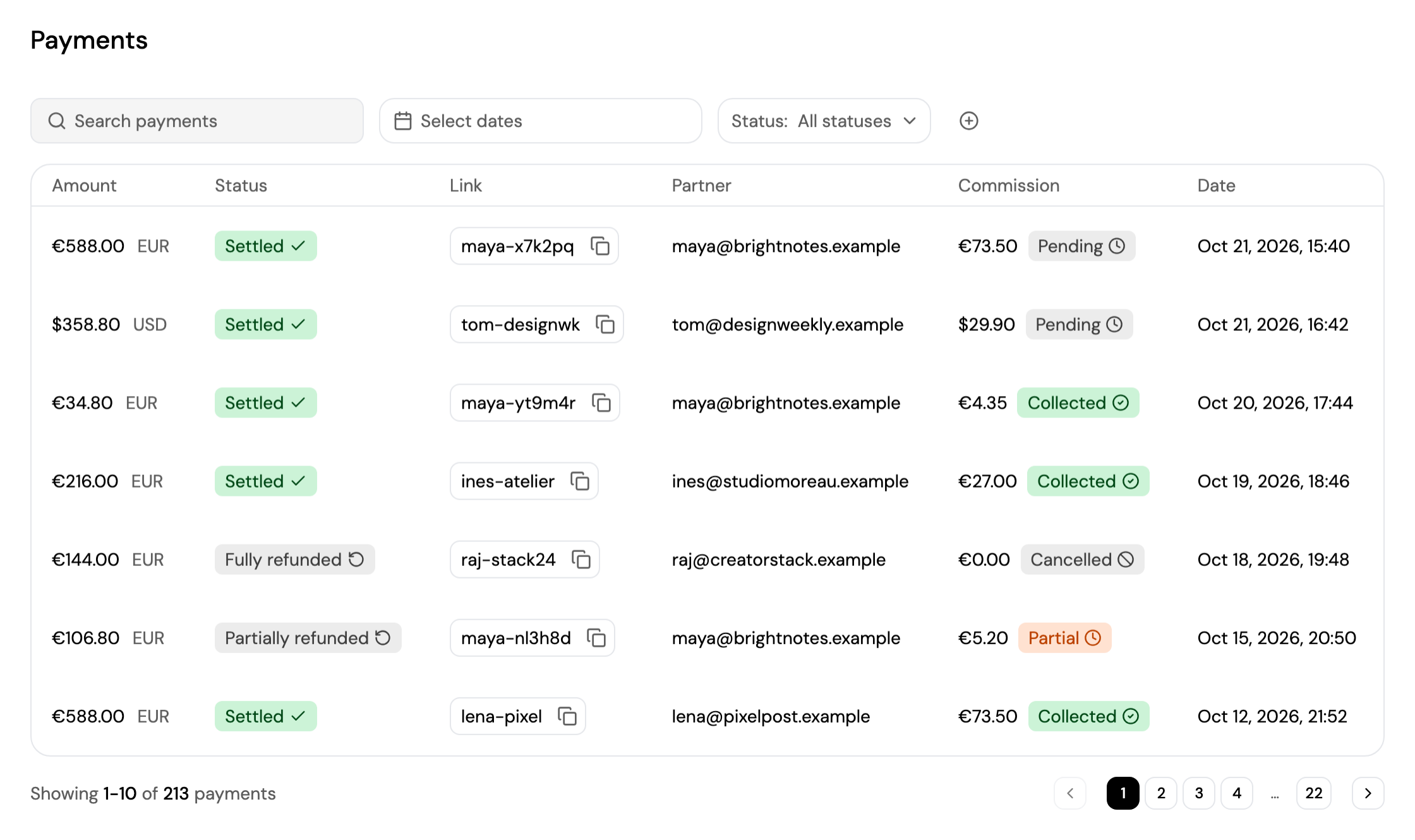Click date Oct 20, 2026, 17:44
The image size is (1415, 840).
1275,402
